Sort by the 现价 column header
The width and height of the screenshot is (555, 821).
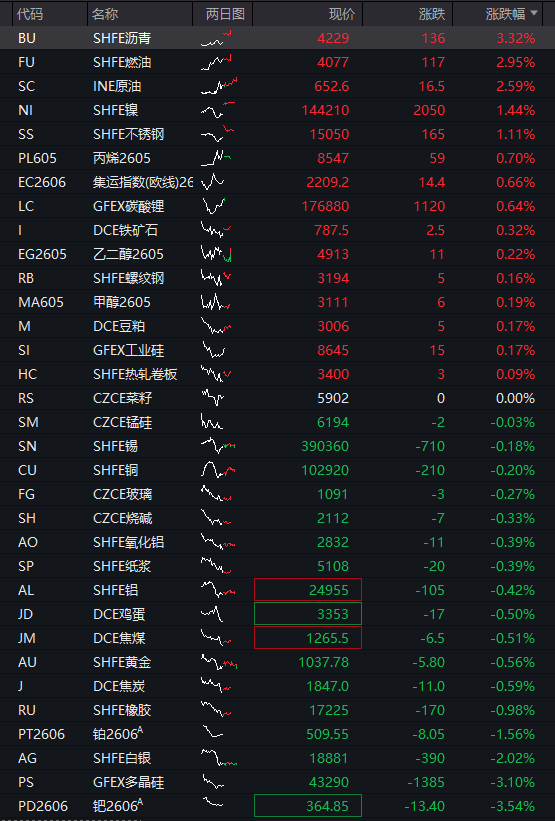click(341, 14)
